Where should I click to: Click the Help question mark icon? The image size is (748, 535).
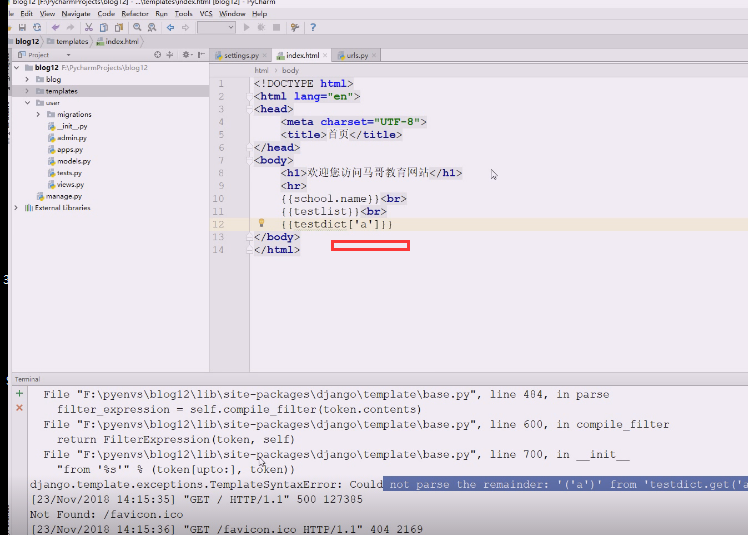click(313, 28)
